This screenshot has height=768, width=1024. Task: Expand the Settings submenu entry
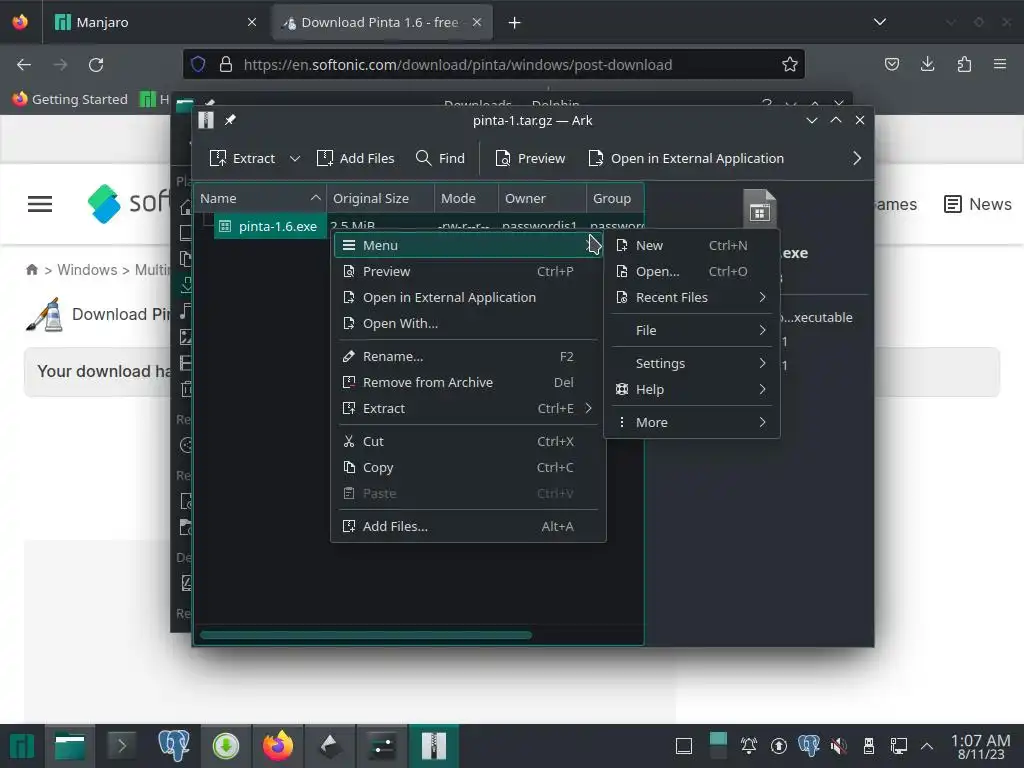coord(692,363)
